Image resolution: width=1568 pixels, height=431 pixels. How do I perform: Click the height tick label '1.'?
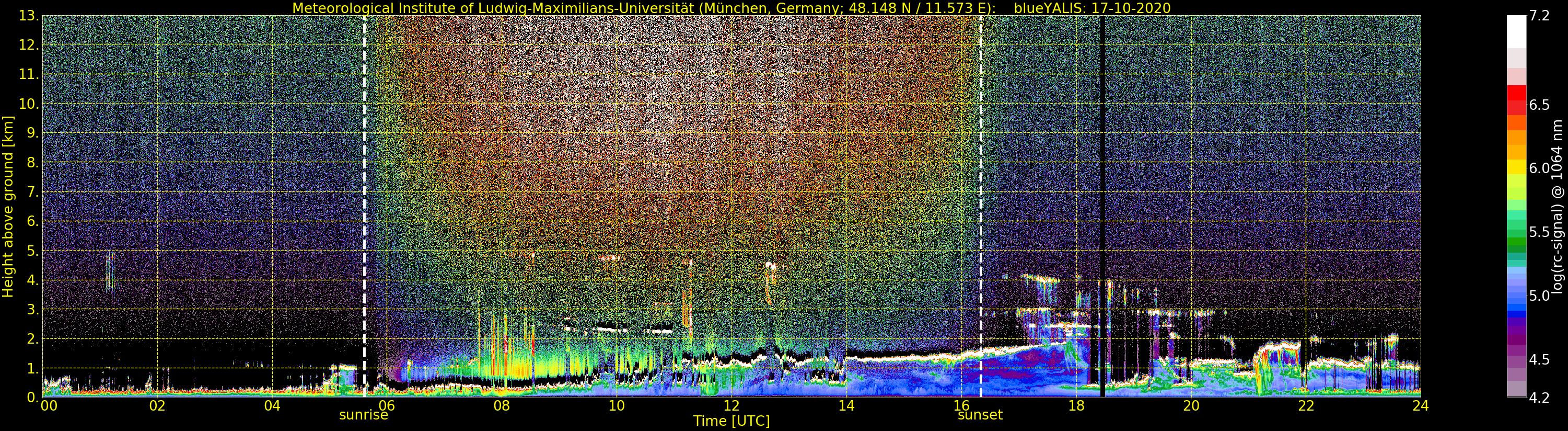click(33, 368)
